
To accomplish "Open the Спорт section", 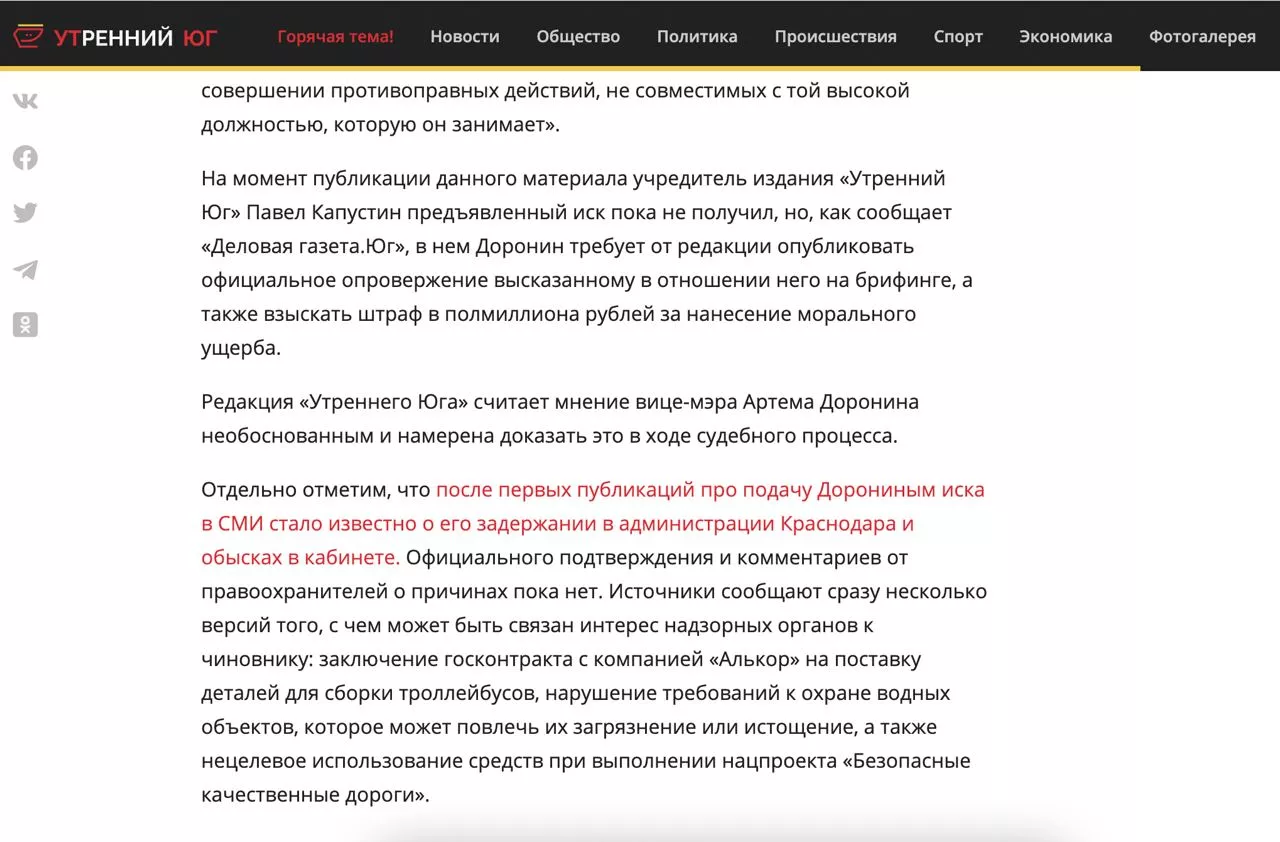I will tap(958, 37).
